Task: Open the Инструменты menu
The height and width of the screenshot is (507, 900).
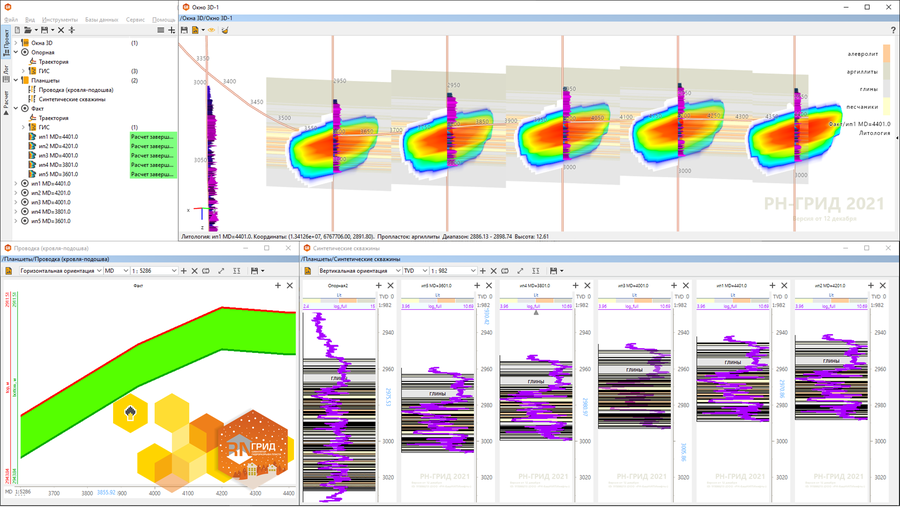Action: [x=60, y=19]
